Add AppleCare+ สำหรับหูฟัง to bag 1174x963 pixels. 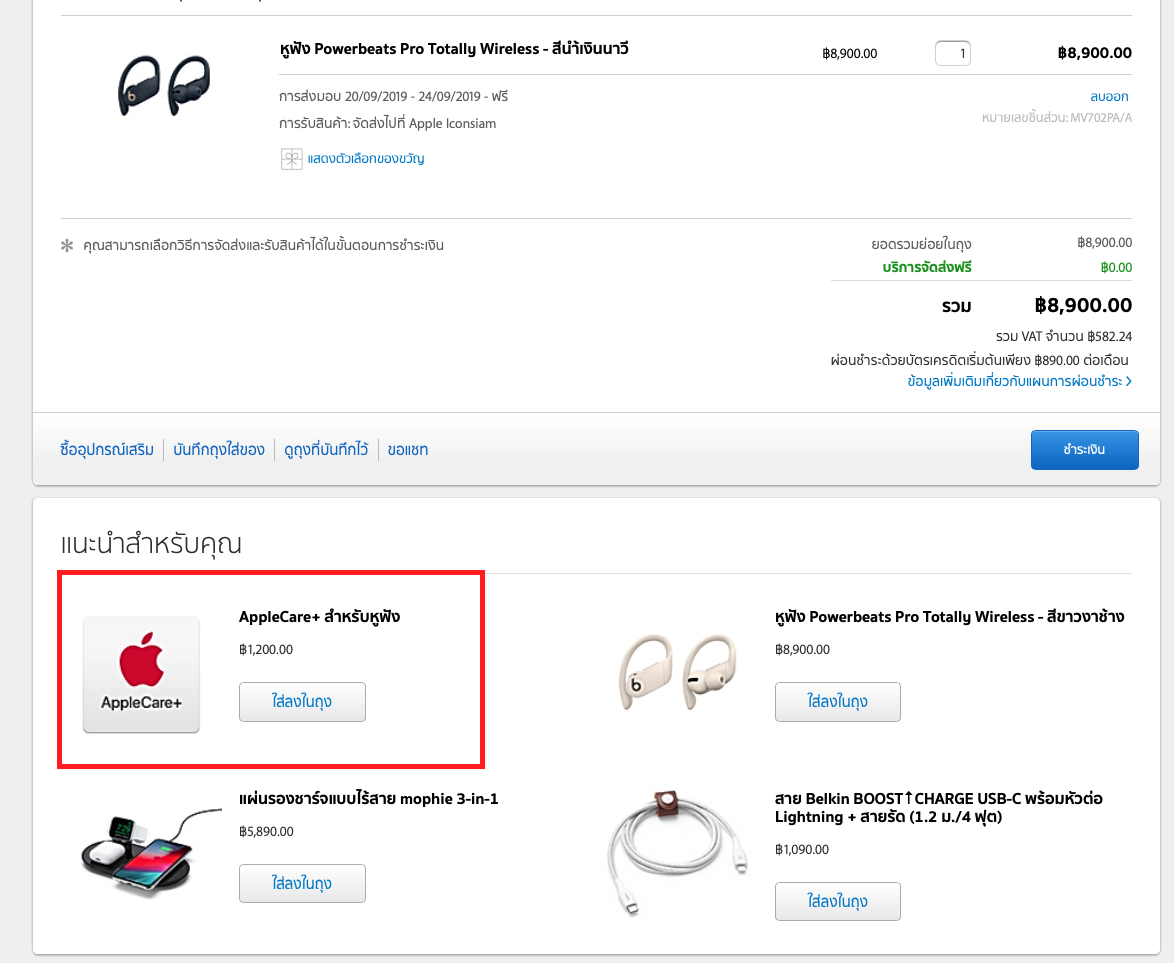[x=302, y=702]
